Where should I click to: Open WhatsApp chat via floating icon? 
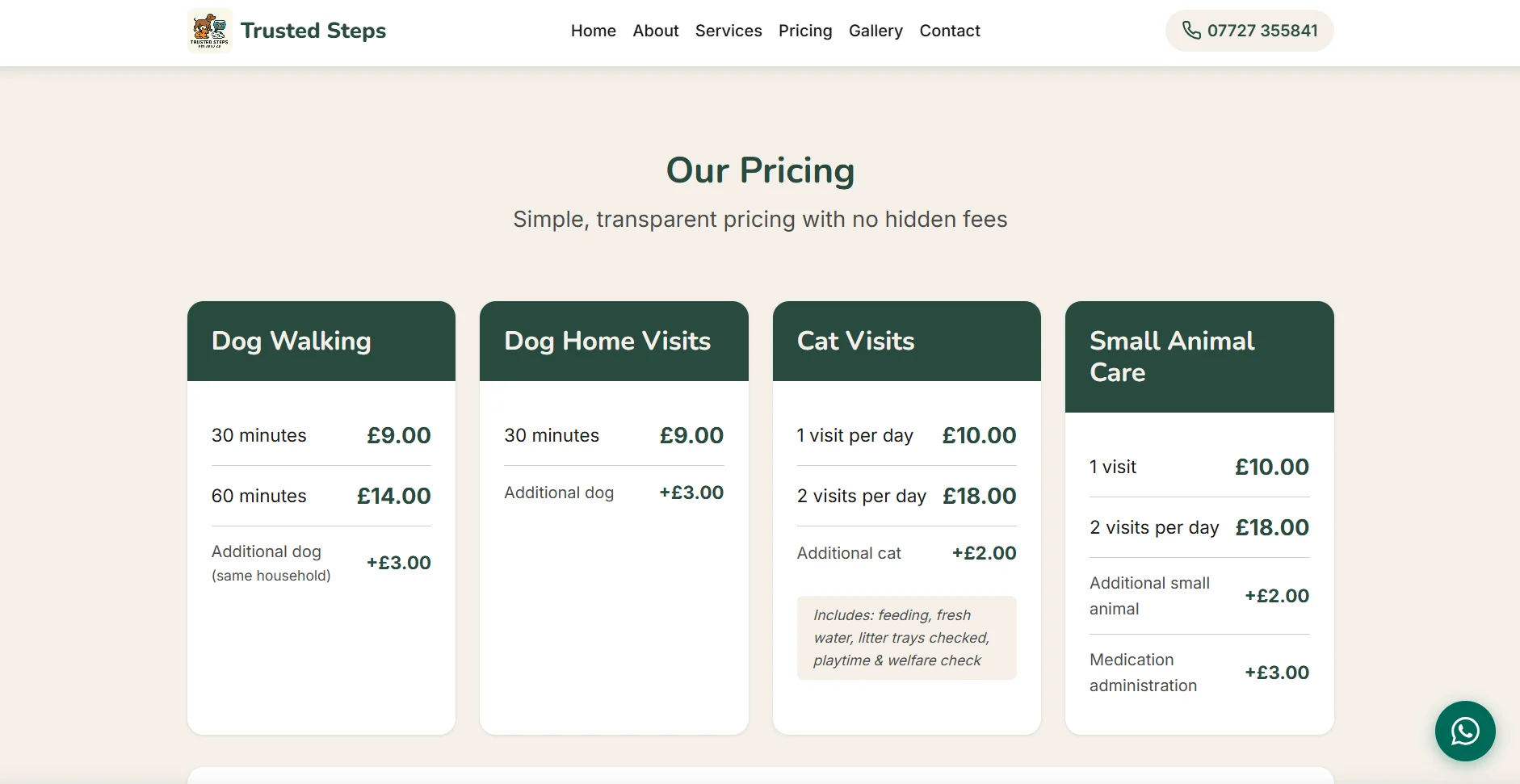point(1464,732)
